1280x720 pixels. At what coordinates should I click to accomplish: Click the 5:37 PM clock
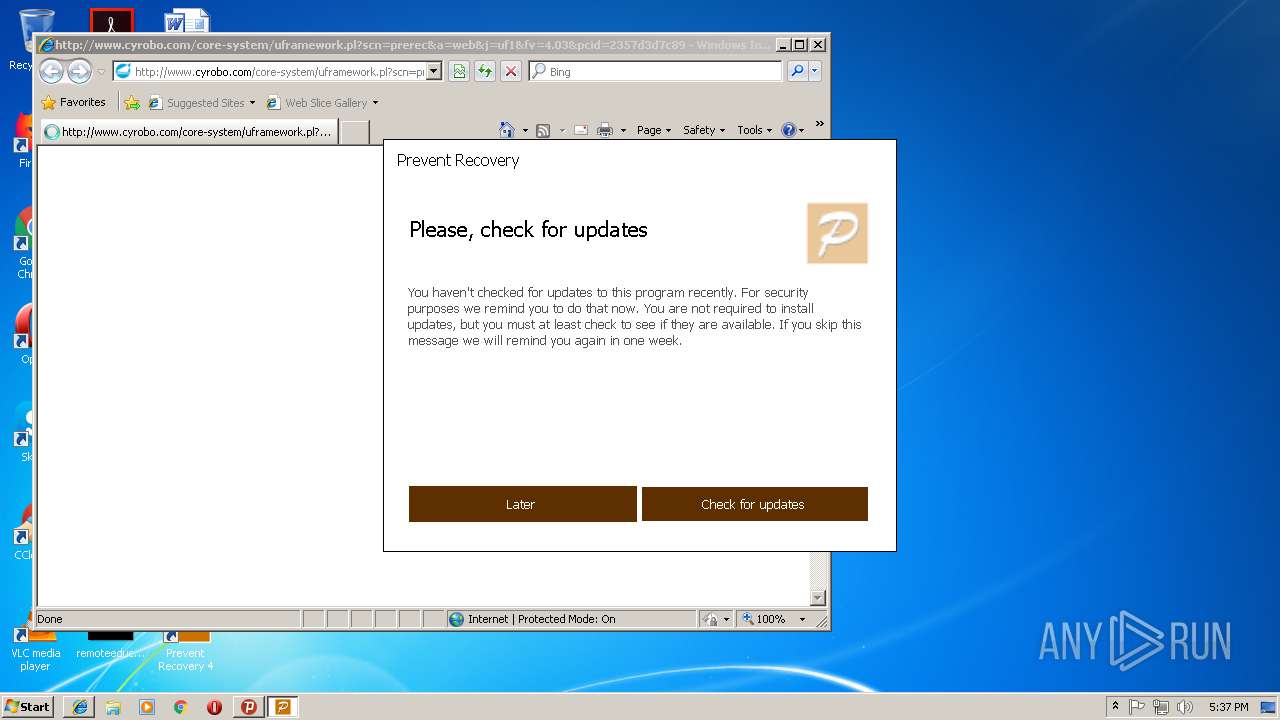(1228, 706)
